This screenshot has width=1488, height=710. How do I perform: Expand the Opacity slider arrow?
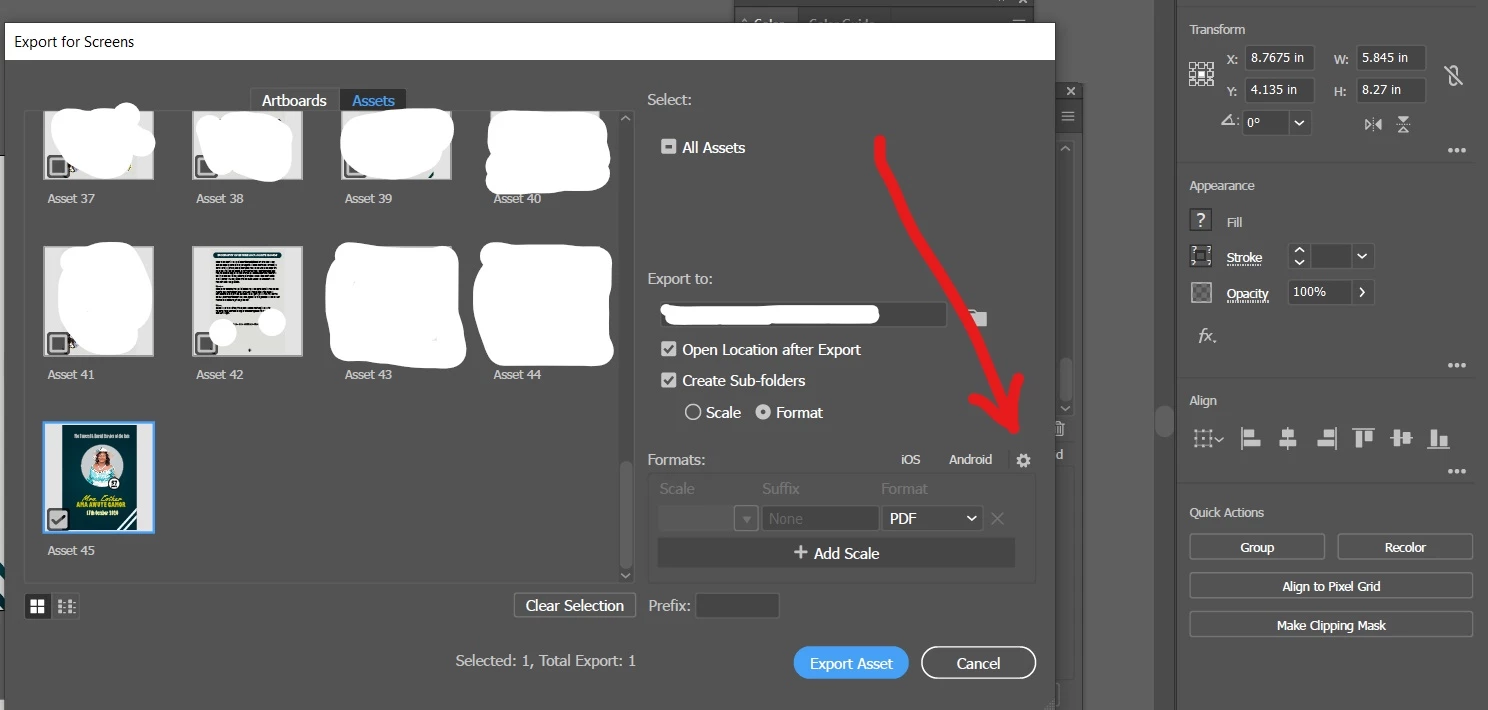click(1362, 292)
